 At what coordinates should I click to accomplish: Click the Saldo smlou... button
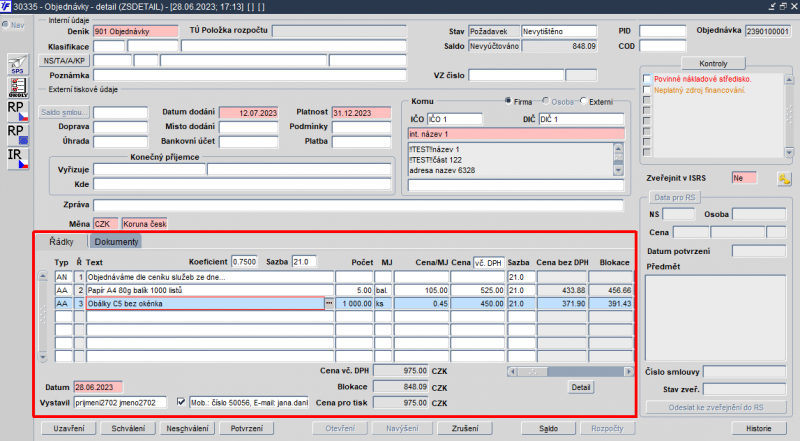pos(64,112)
